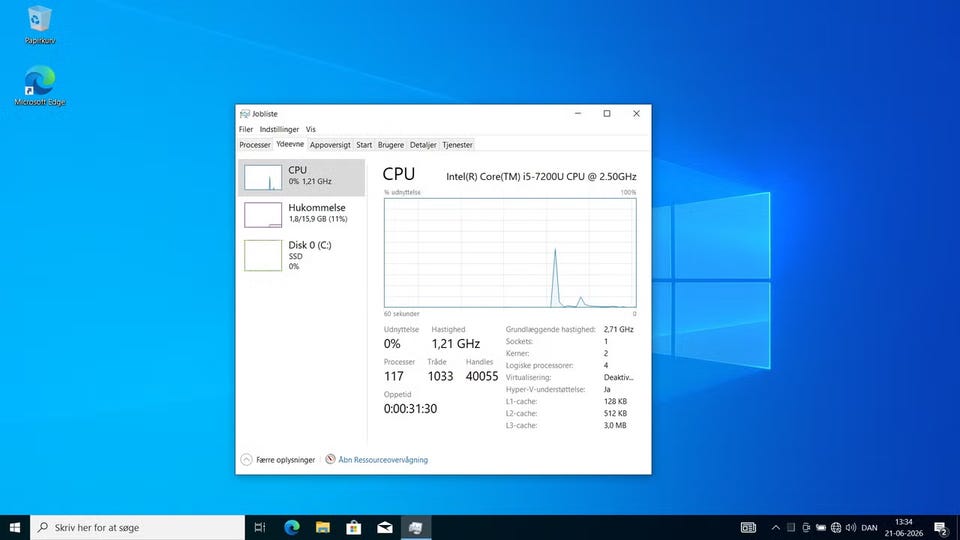
Task: Switch to the Start tab
Action: point(364,145)
